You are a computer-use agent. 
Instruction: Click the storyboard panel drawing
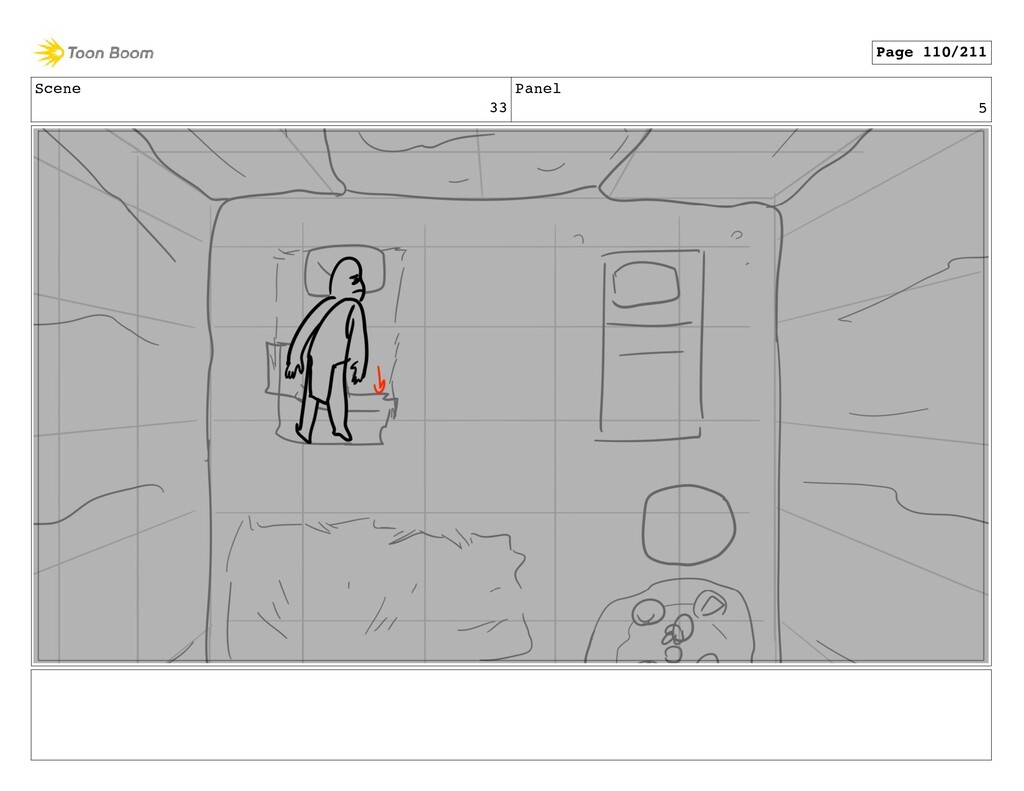(x=511, y=396)
